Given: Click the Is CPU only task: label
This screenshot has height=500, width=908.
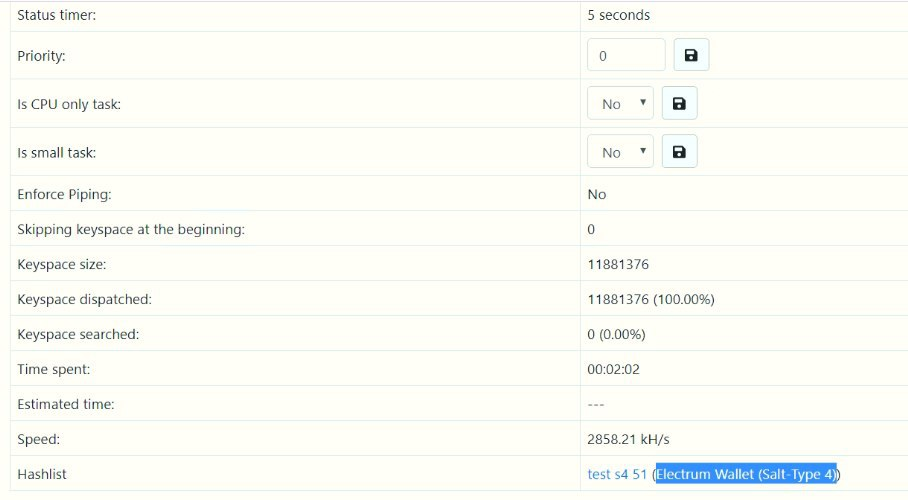Looking at the screenshot, I should pyautogui.click(x=69, y=104).
